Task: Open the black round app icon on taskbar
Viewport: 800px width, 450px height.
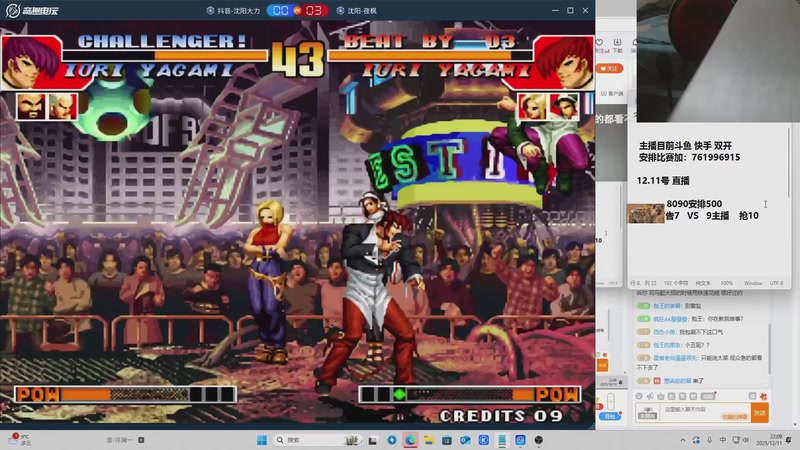Action: pyautogui.click(x=539, y=440)
